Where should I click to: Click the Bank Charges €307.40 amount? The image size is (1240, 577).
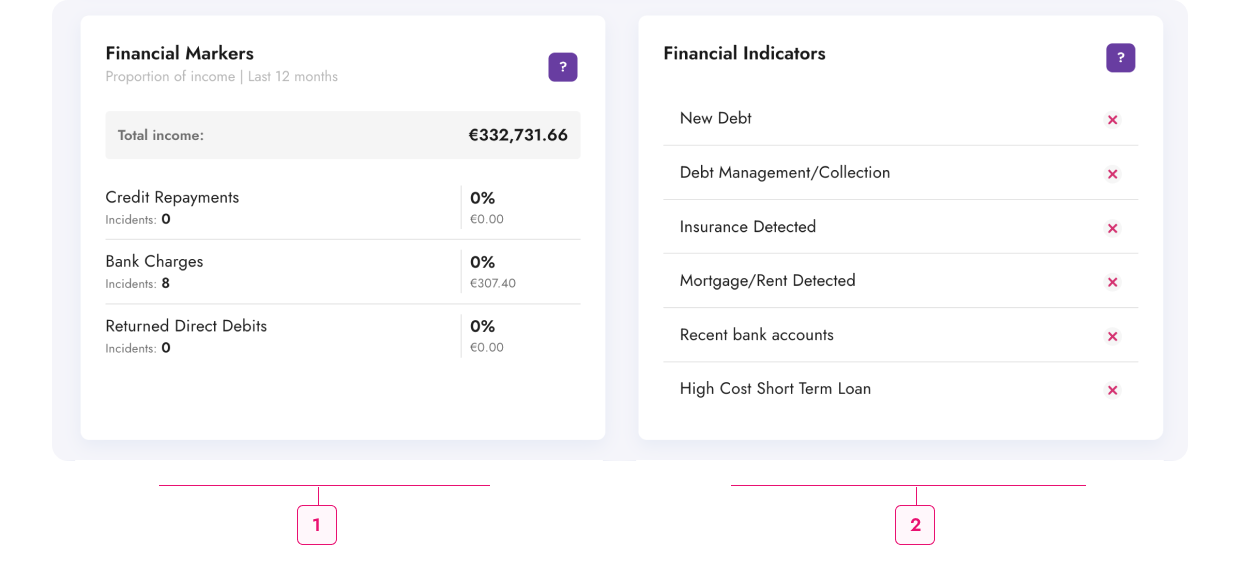(493, 284)
